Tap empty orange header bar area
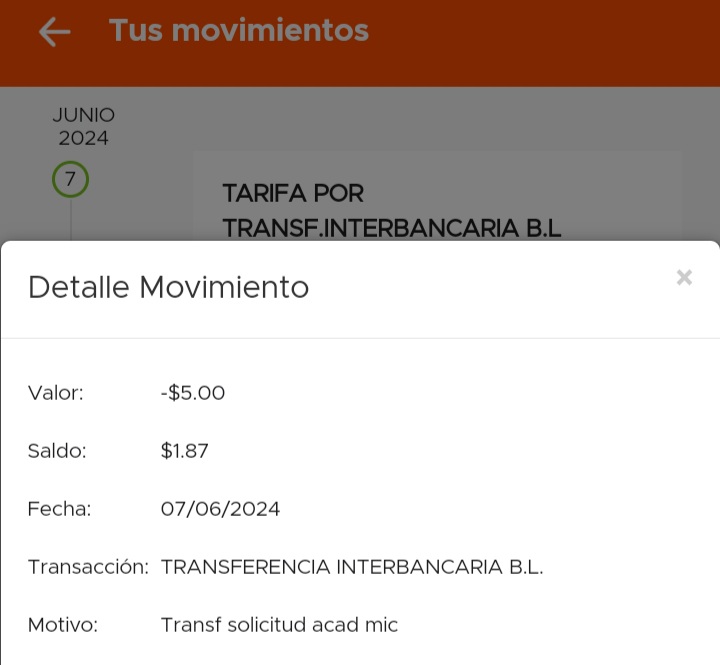720x665 pixels. 560,40
